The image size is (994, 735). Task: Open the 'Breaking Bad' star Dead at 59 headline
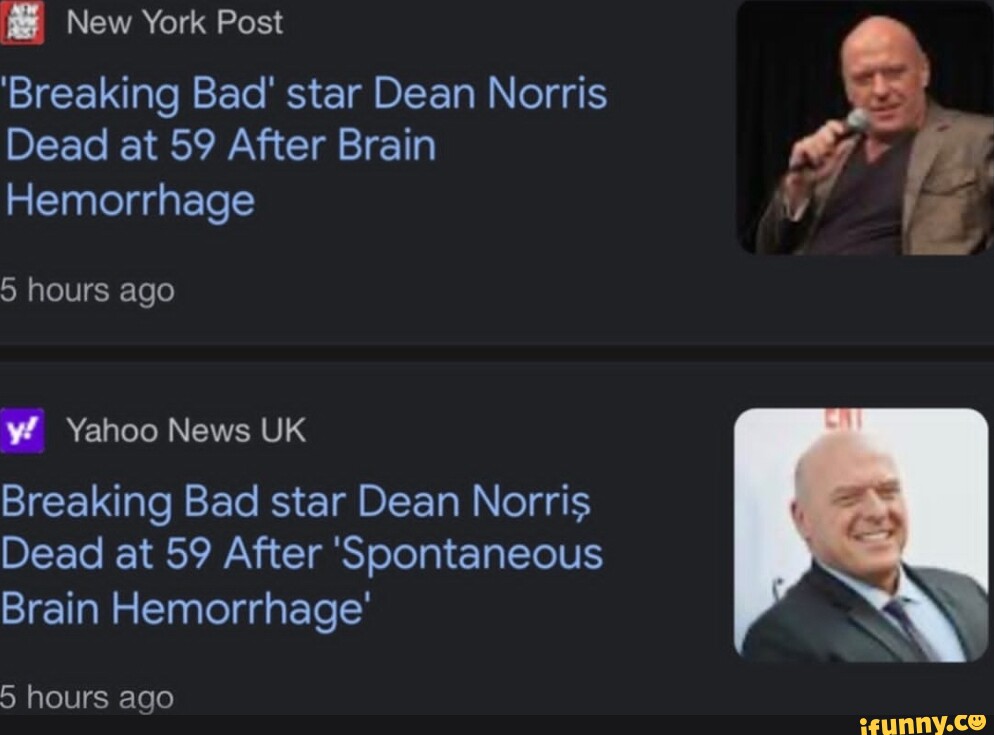300,145
